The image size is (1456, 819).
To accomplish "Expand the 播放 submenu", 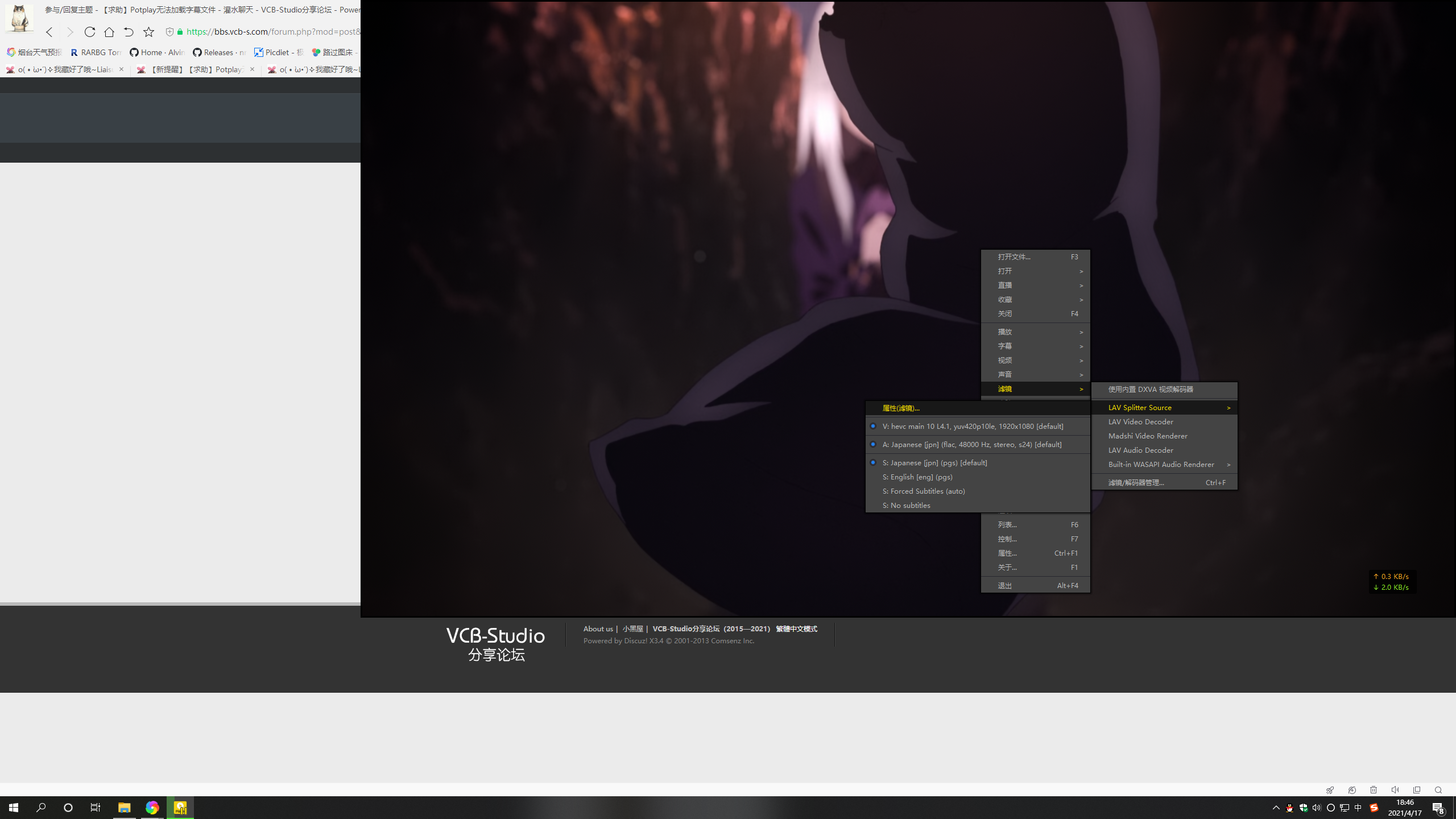I will tap(1035, 332).
